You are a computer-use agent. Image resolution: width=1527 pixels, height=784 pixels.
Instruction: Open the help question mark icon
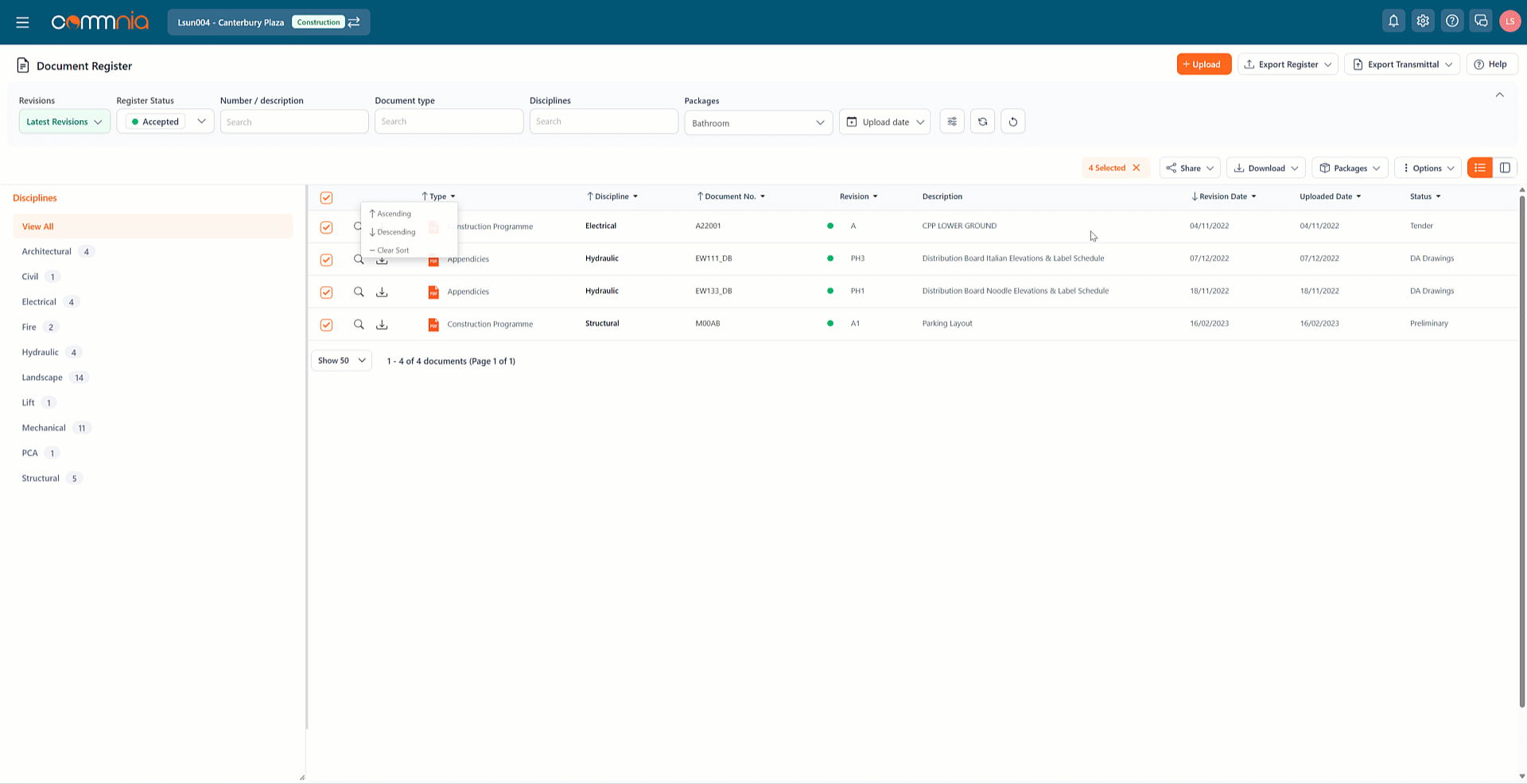tap(1452, 21)
